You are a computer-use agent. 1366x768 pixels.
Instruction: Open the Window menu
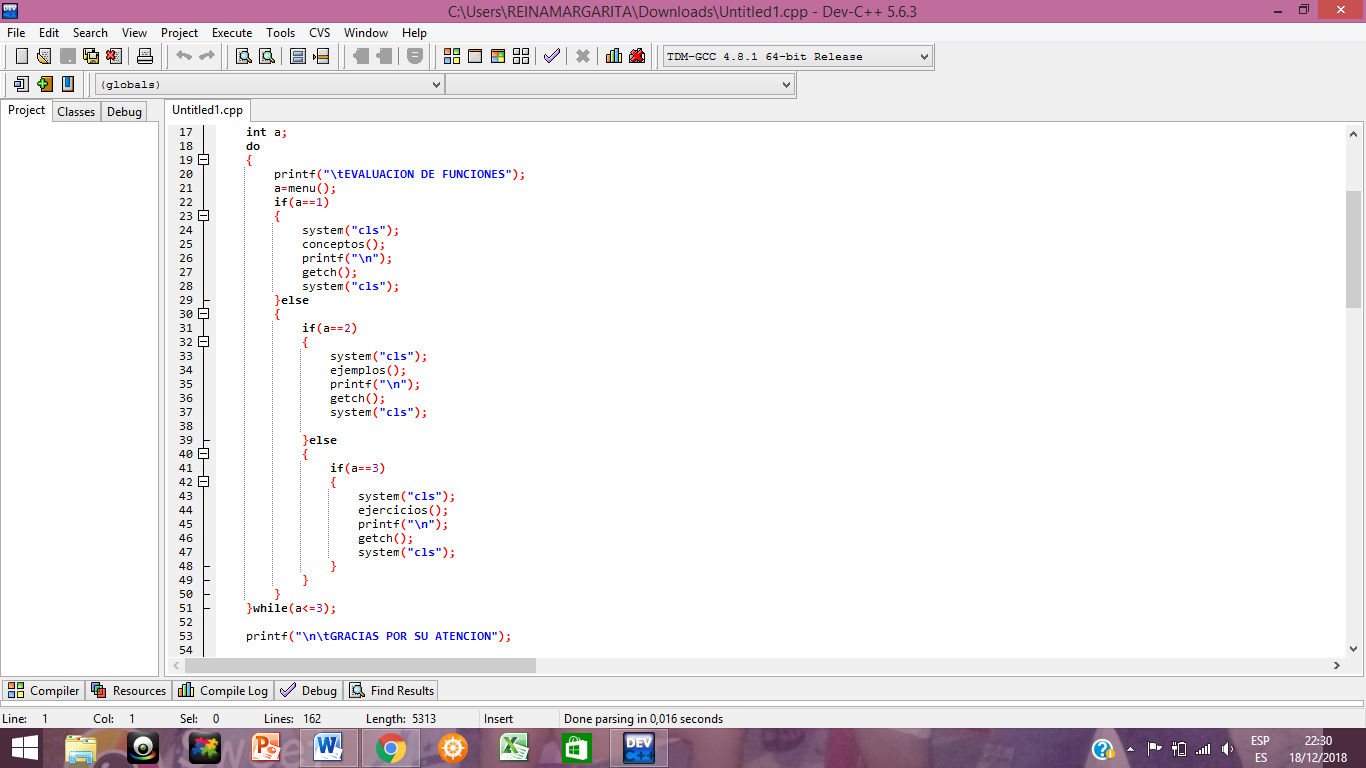(366, 33)
